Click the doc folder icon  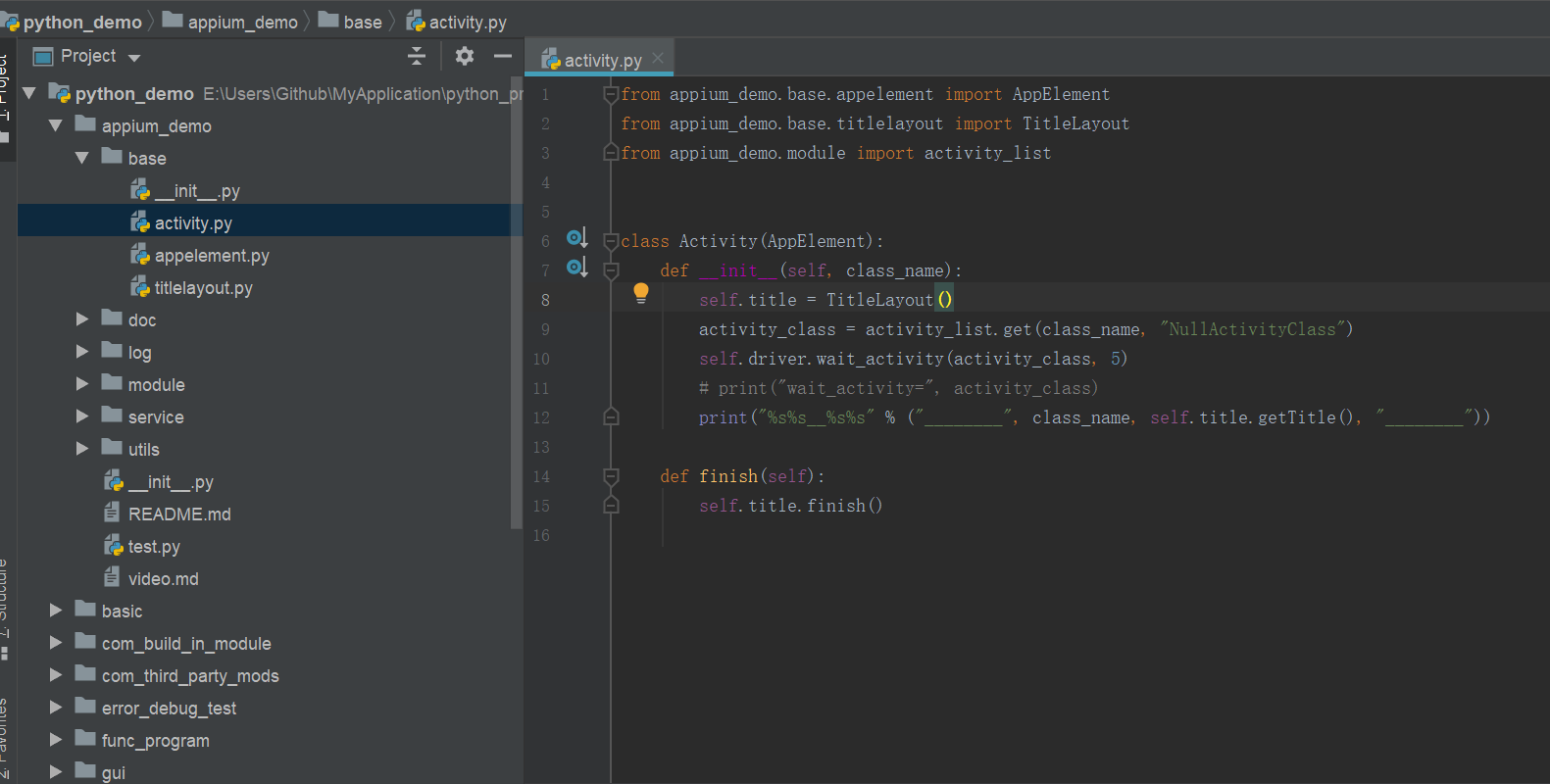(112, 318)
